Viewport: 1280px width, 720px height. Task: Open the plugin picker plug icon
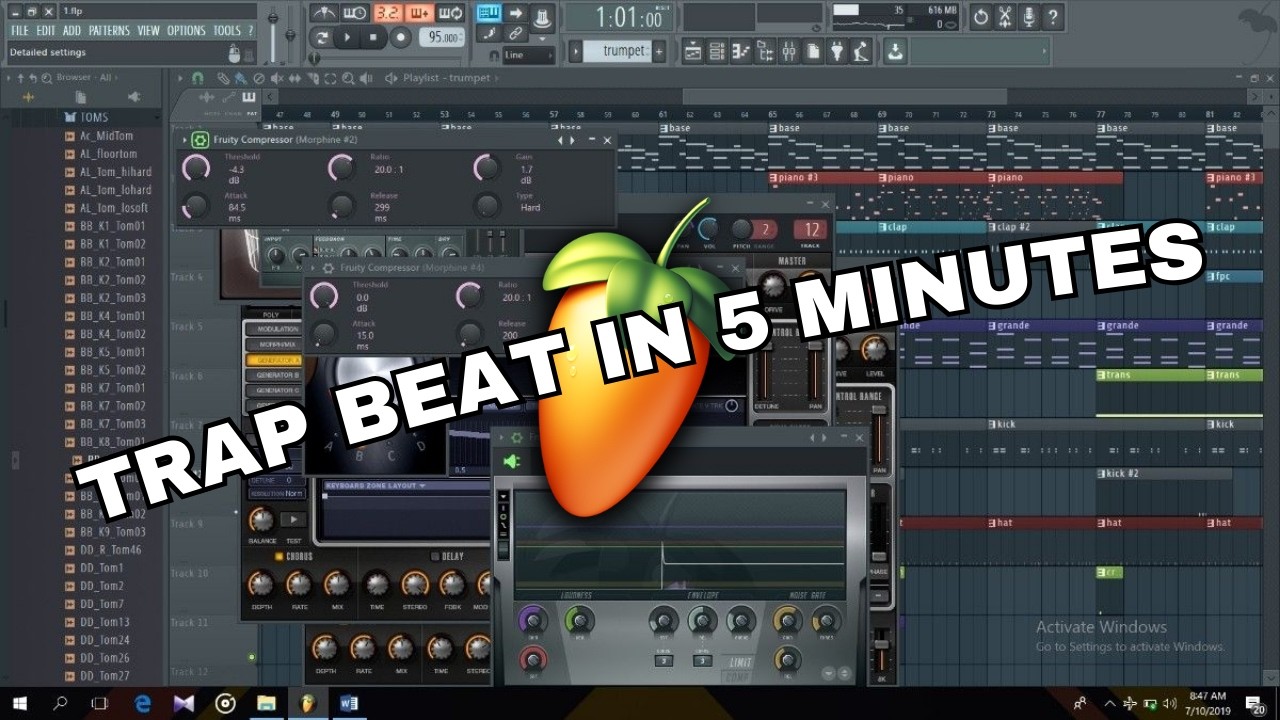click(x=838, y=51)
